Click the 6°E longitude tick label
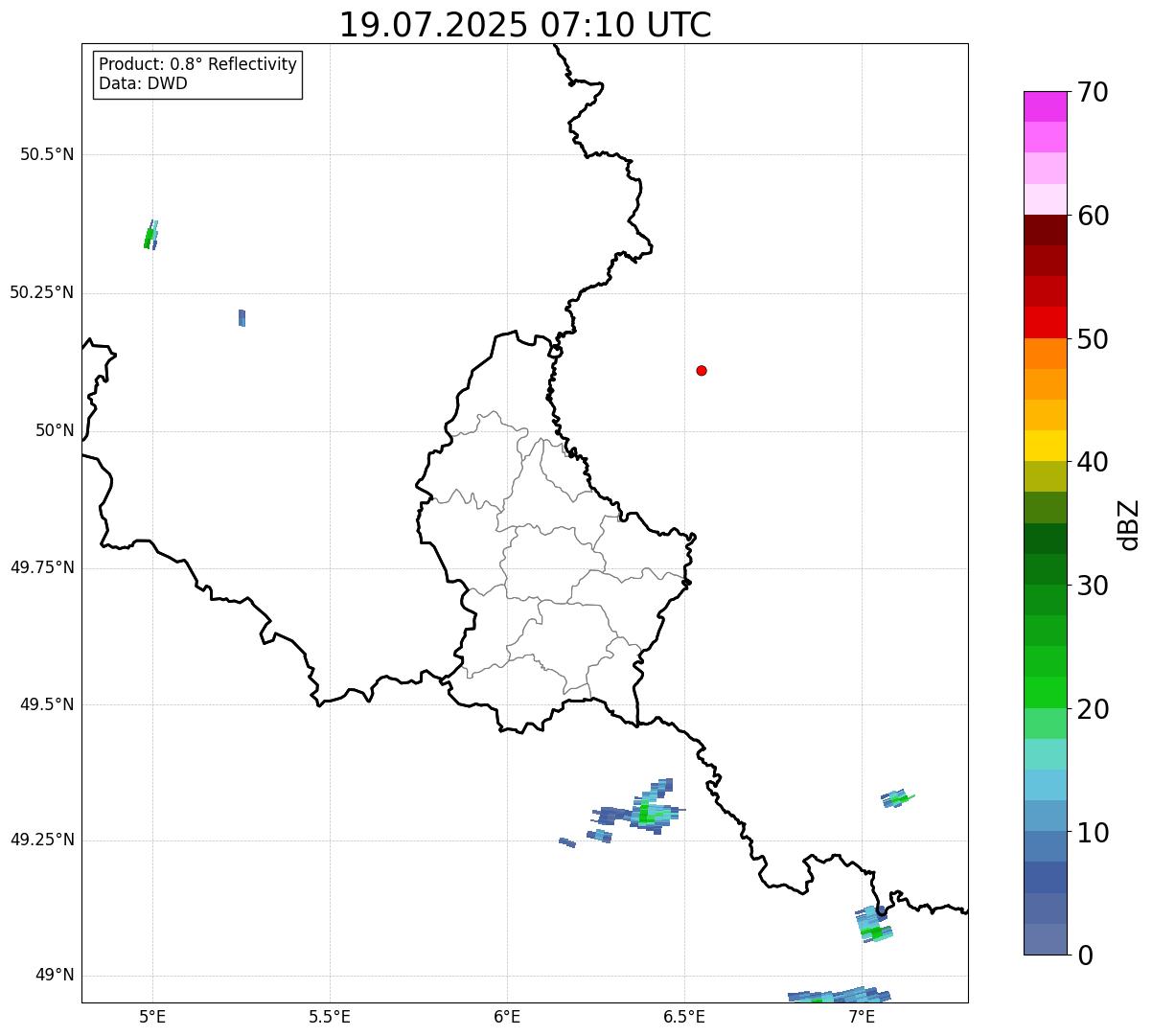This screenshot has height=1036, width=1152. coord(507,1016)
